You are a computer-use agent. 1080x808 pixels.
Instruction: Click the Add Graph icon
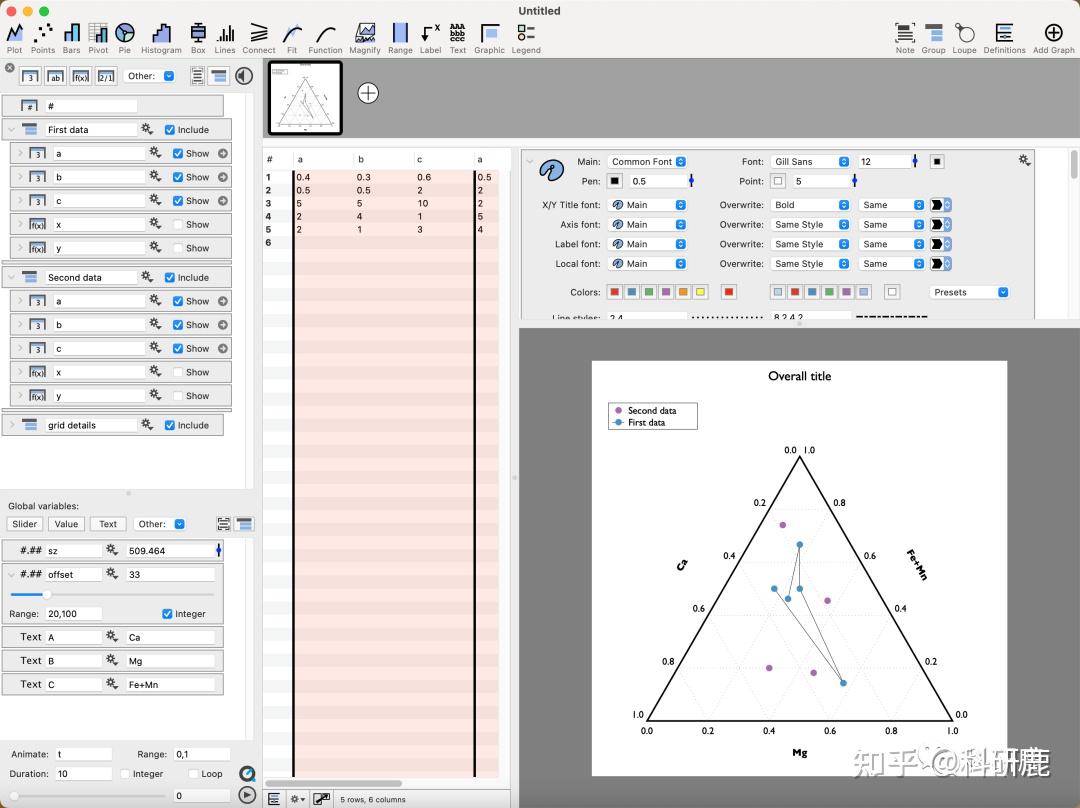(x=1053, y=31)
